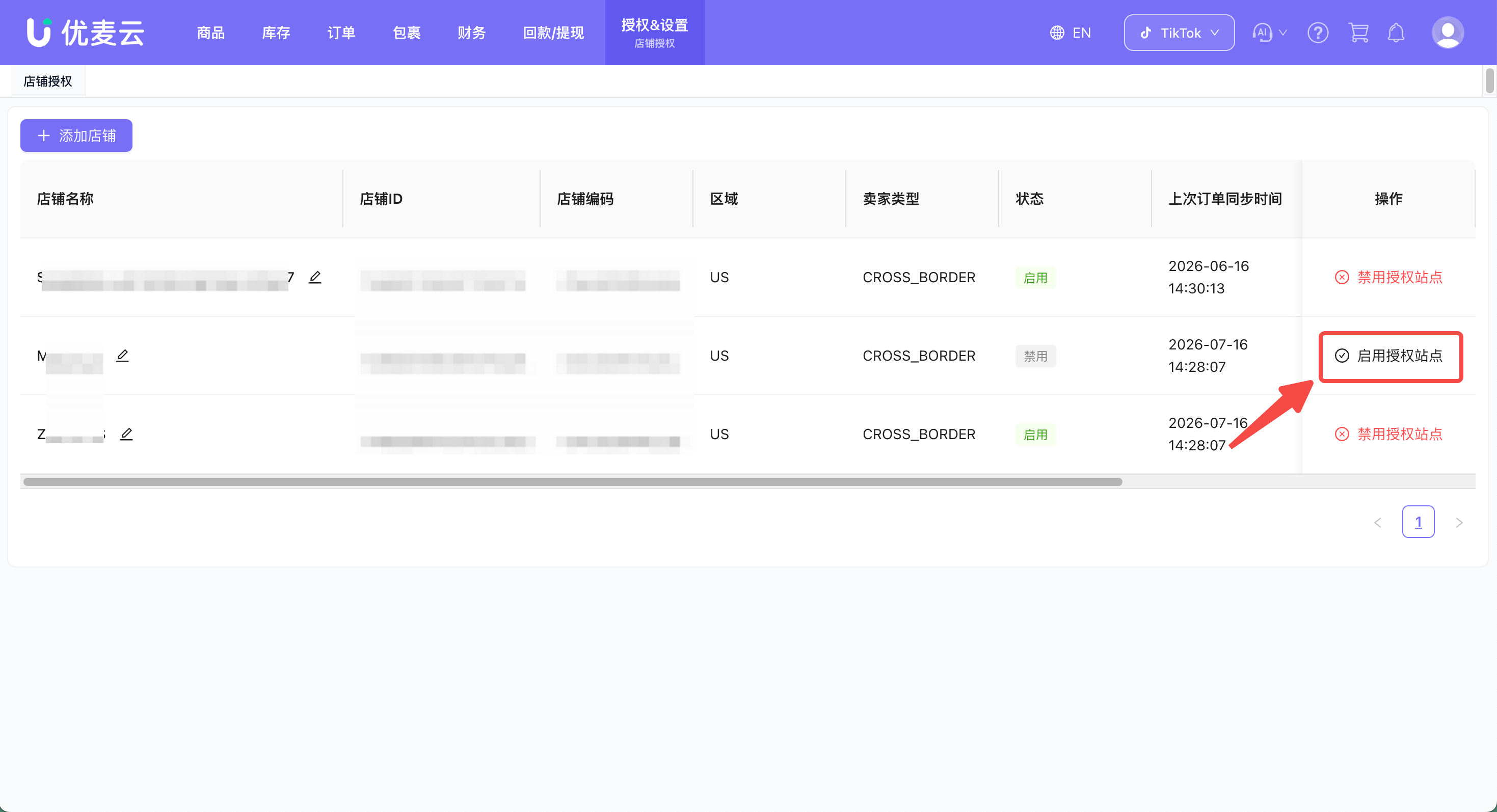Click the 启用 status tag in the last row
This screenshot has height=812, width=1497.
click(x=1035, y=435)
